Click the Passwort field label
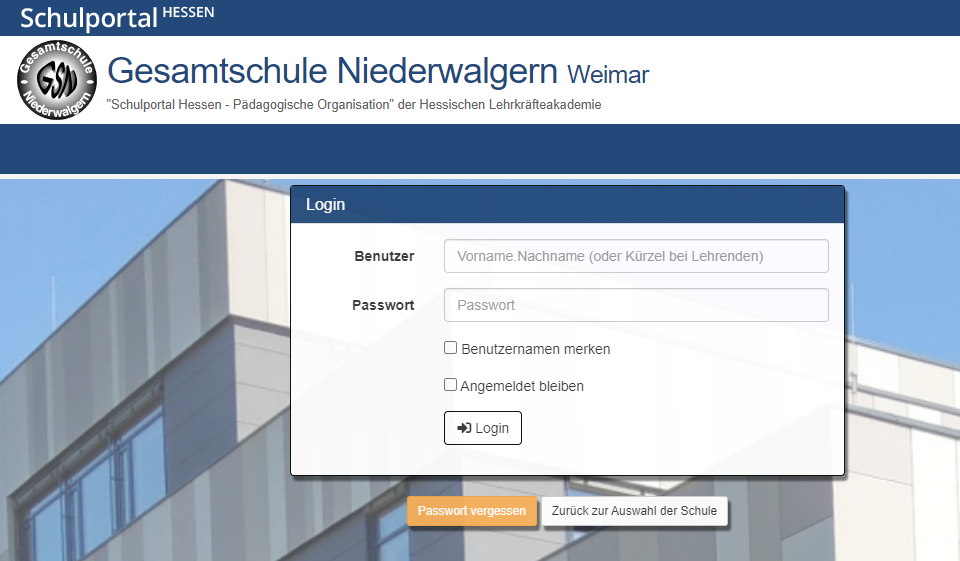The image size is (960, 561). coord(383,305)
